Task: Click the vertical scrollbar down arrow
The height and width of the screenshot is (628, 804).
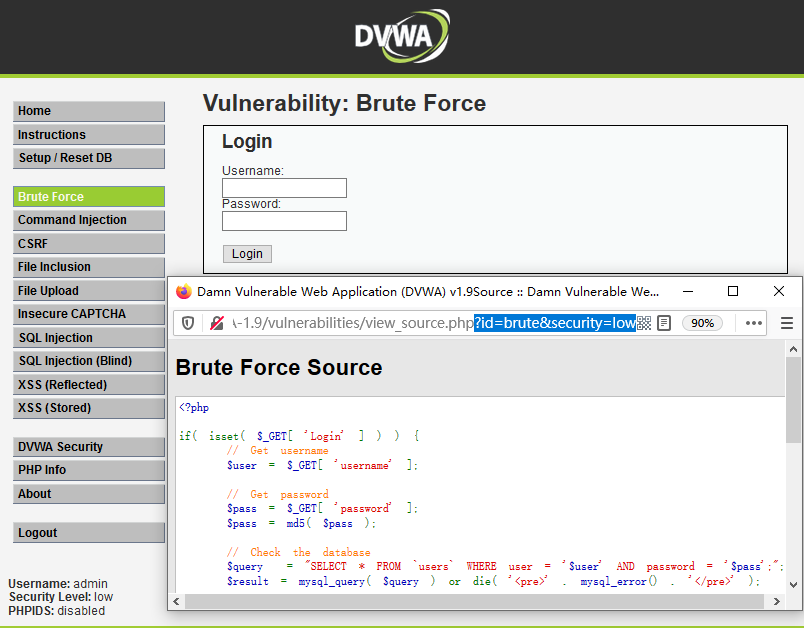Action: pos(793,584)
